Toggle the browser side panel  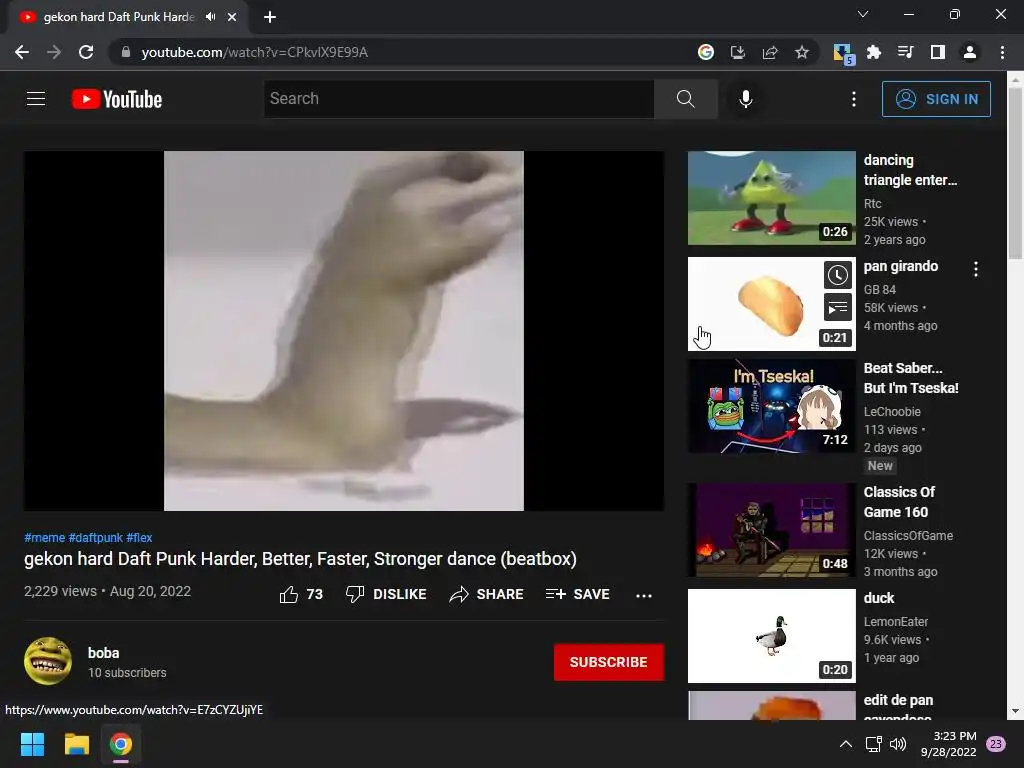(938, 52)
